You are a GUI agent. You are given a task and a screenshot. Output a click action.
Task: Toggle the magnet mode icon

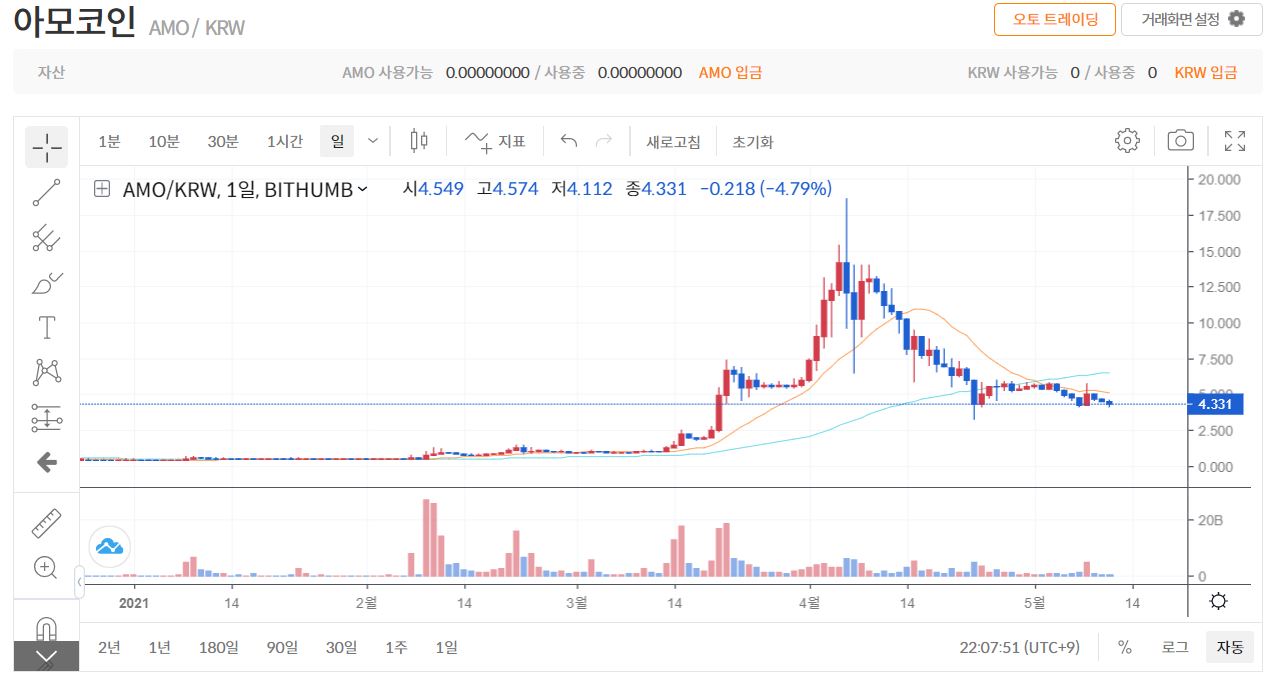point(46,627)
